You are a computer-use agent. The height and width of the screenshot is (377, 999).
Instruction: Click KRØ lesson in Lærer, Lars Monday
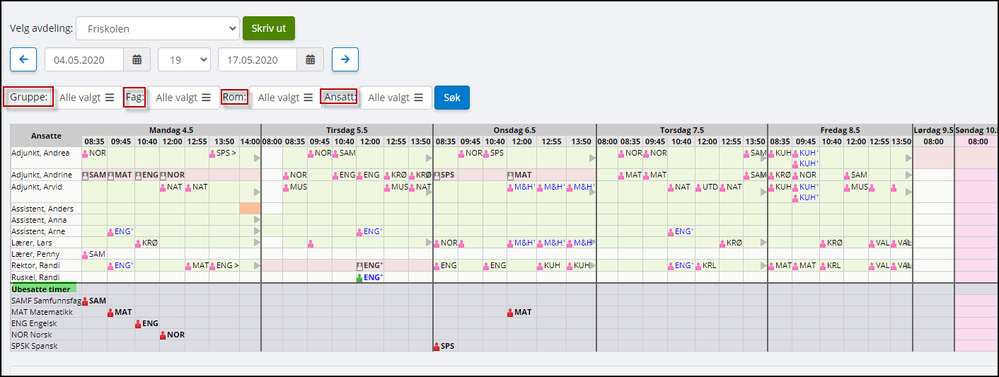[x=149, y=243]
